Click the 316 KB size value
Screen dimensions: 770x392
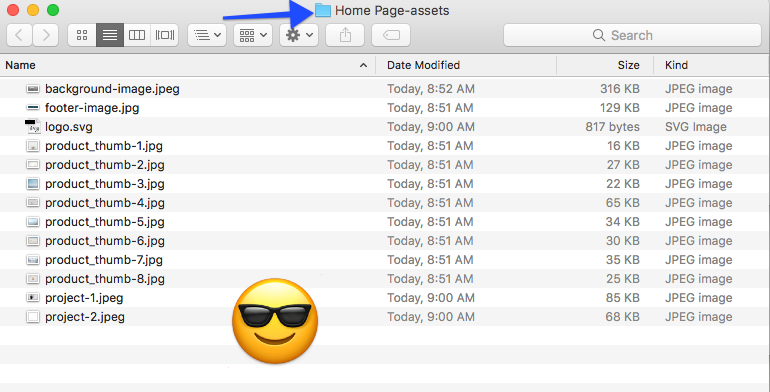[620, 89]
